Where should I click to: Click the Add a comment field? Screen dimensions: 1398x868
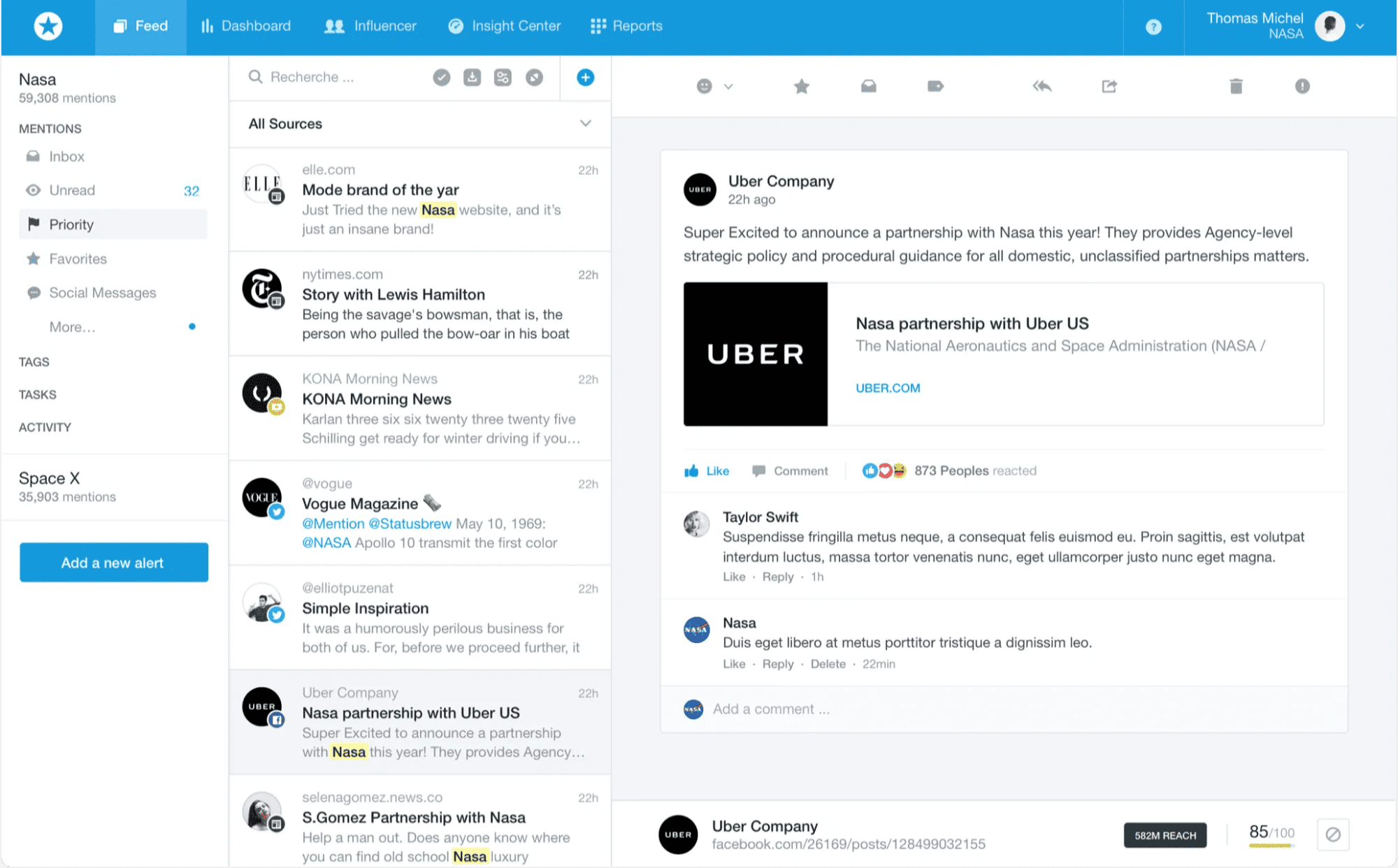pyautogui.click(x=770, y=709)
